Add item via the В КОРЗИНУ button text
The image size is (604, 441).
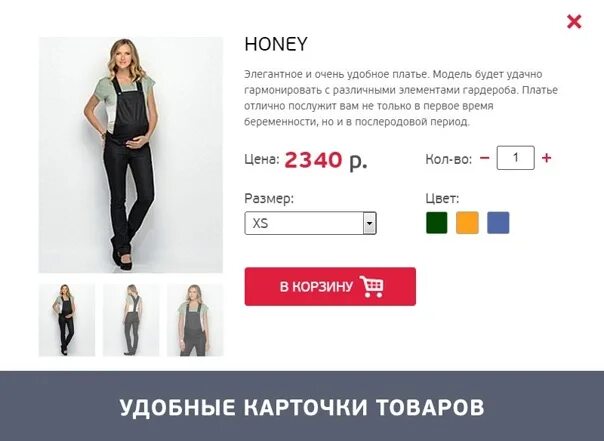[316, 287]
